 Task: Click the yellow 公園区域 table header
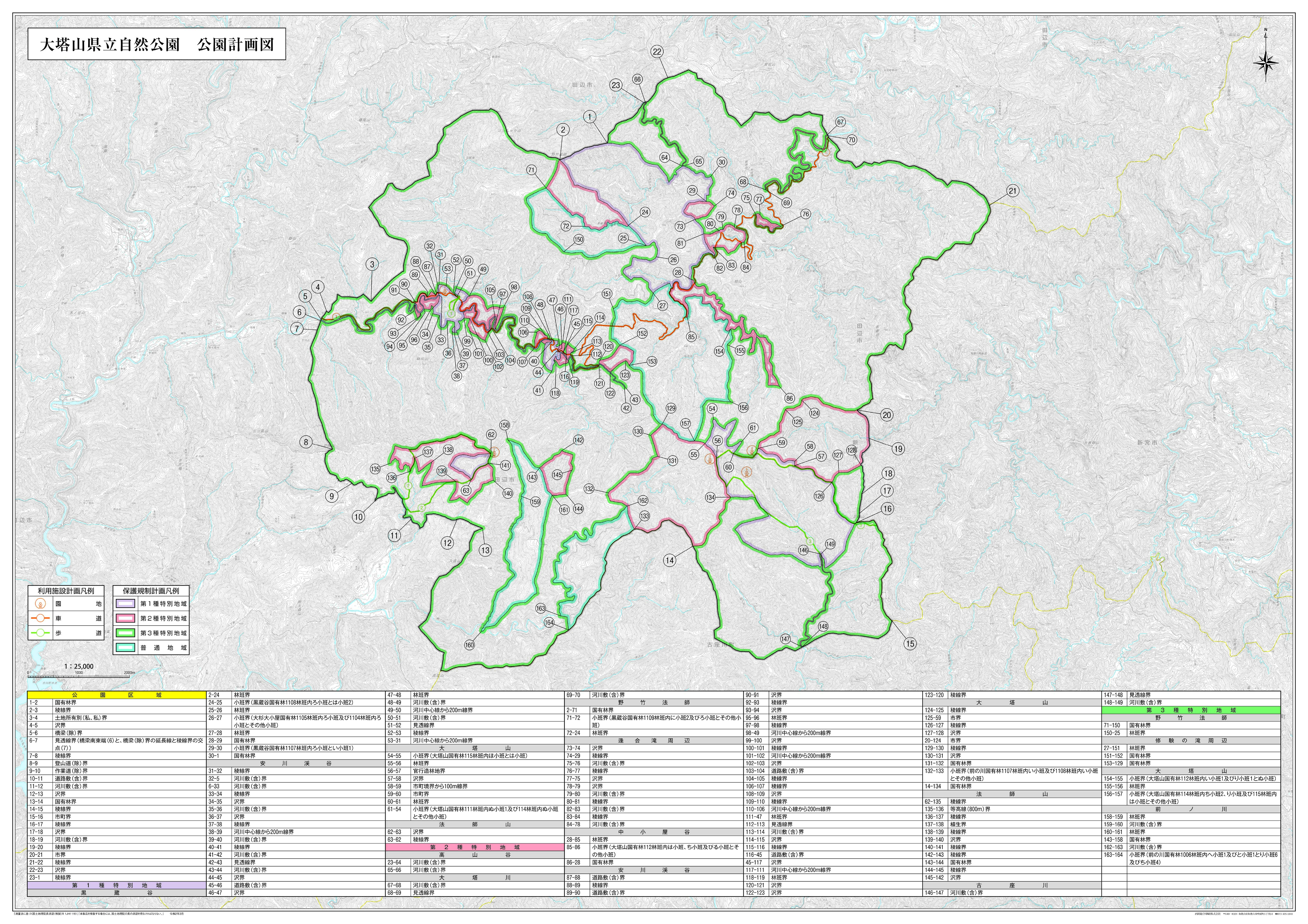click(116, 695)
